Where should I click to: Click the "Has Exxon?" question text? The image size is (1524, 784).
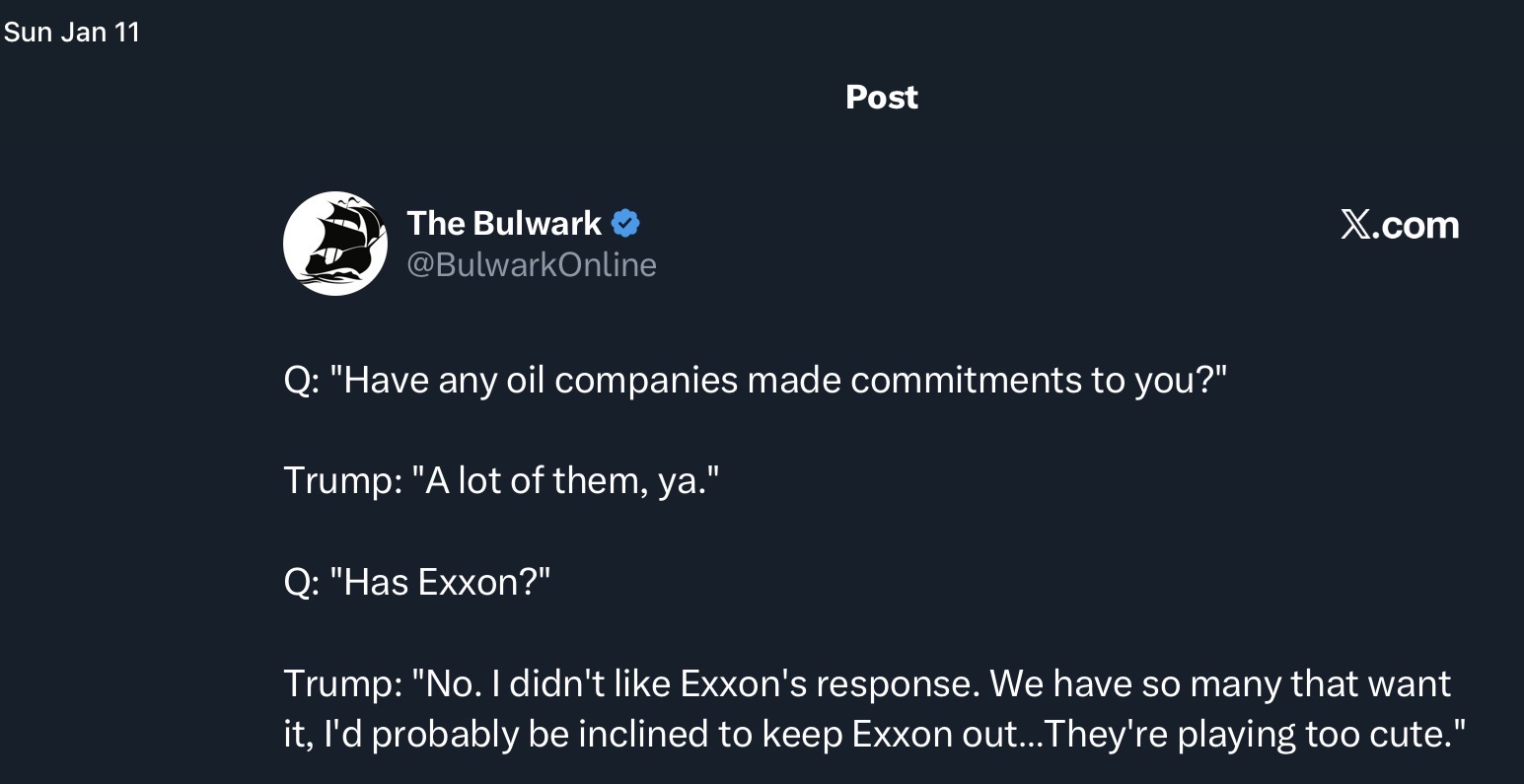click(440, 582)
